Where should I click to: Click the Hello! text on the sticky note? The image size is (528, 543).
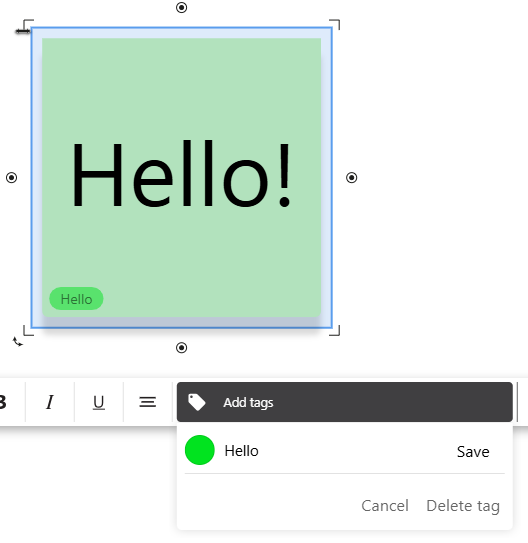(x=181, y=174)
